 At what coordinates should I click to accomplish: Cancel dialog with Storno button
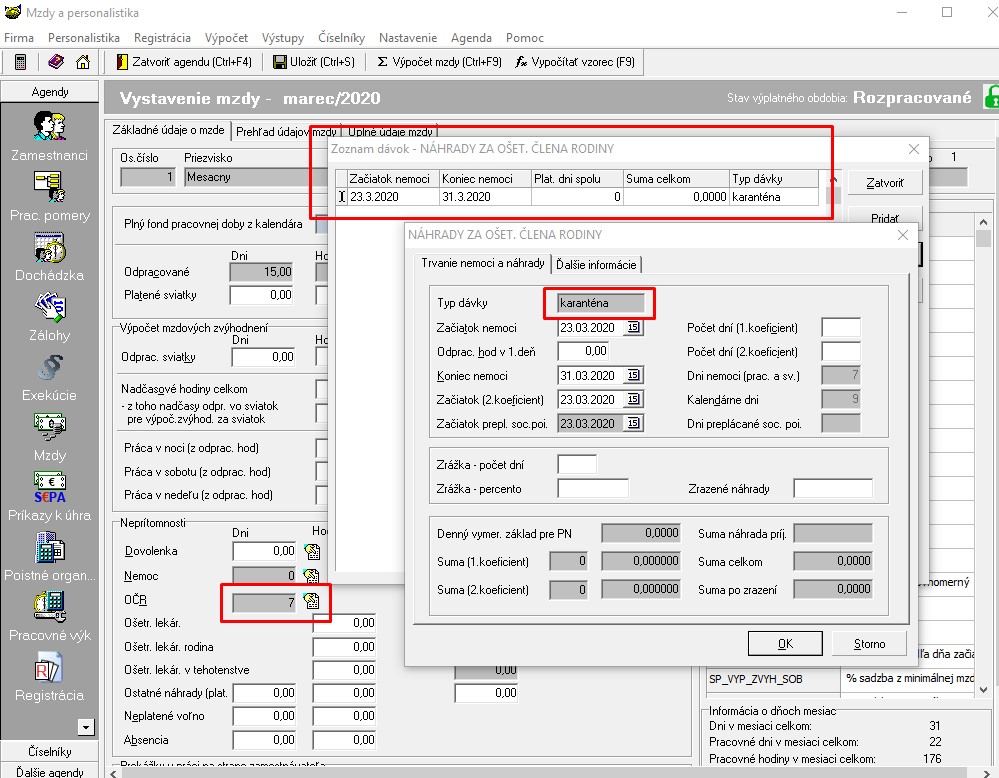[869, 644]
